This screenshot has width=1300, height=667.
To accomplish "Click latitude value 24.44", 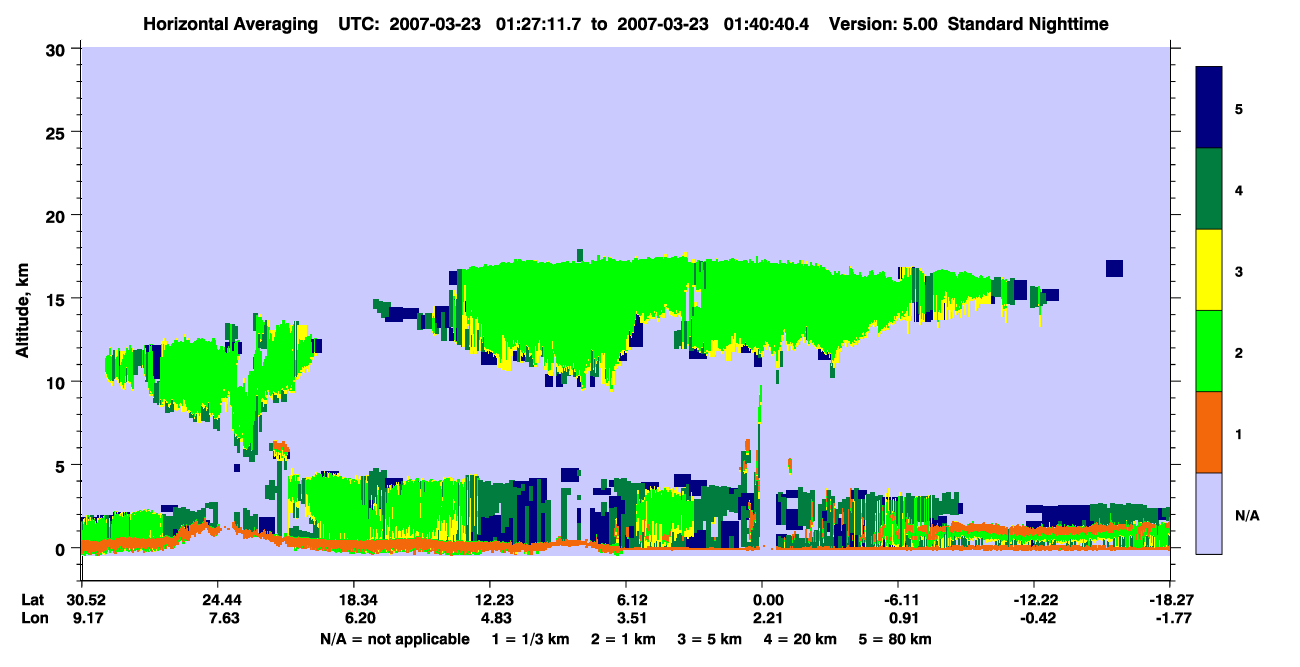I will click(217, 600).
